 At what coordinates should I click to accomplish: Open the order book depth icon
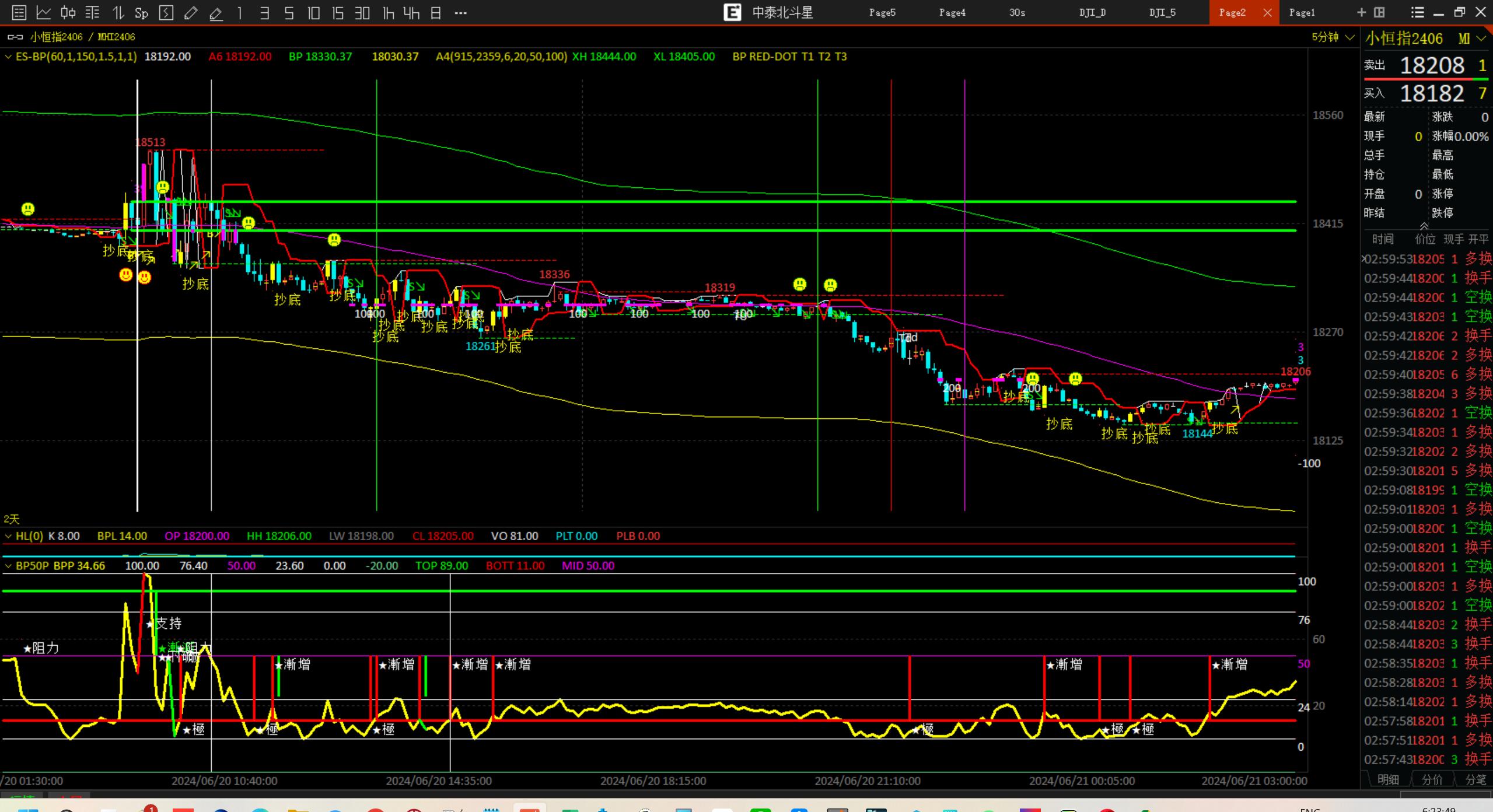93,12
